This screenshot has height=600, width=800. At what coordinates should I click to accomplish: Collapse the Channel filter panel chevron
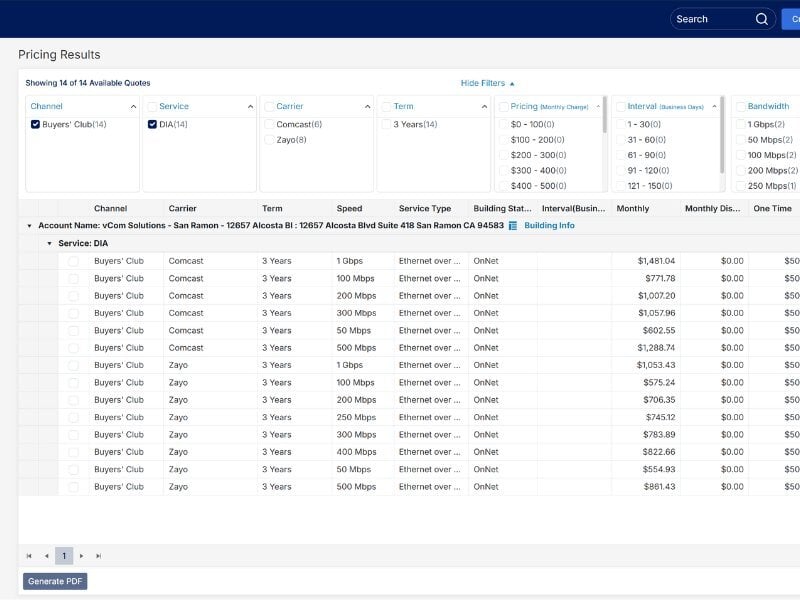pos(133,106)
